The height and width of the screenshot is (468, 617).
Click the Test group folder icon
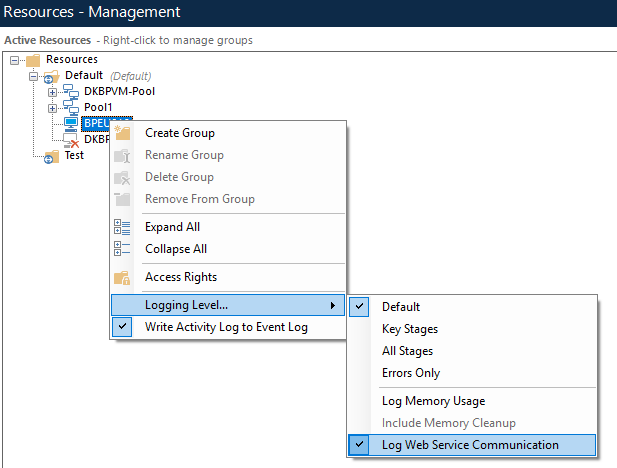click(x=51, y=156)
